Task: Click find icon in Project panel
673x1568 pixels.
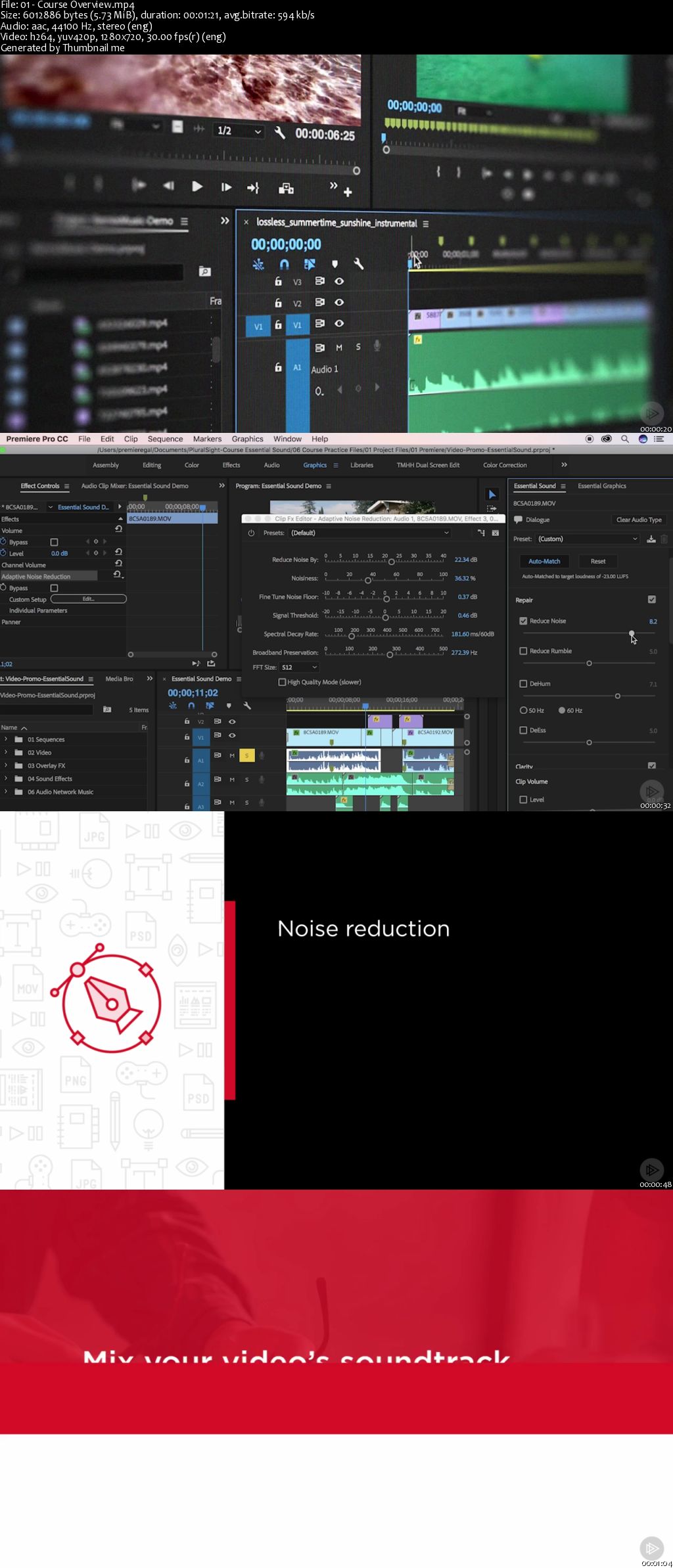Action: click(x=107, y=709)
